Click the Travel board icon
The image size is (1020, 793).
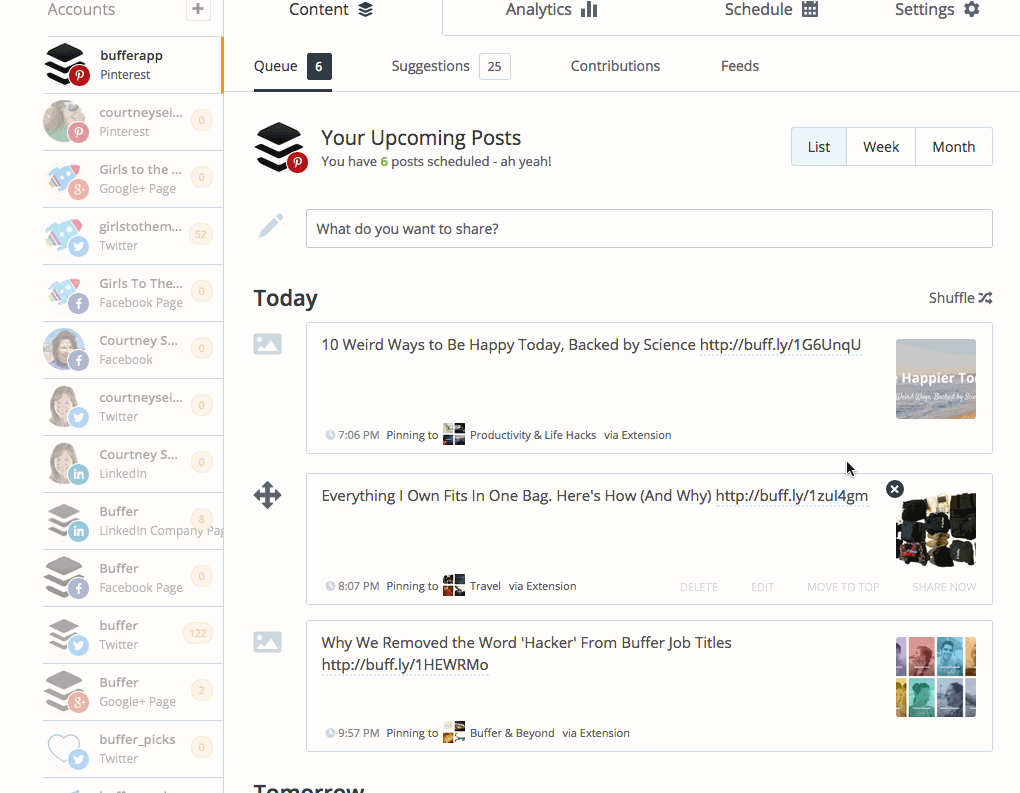454,585
